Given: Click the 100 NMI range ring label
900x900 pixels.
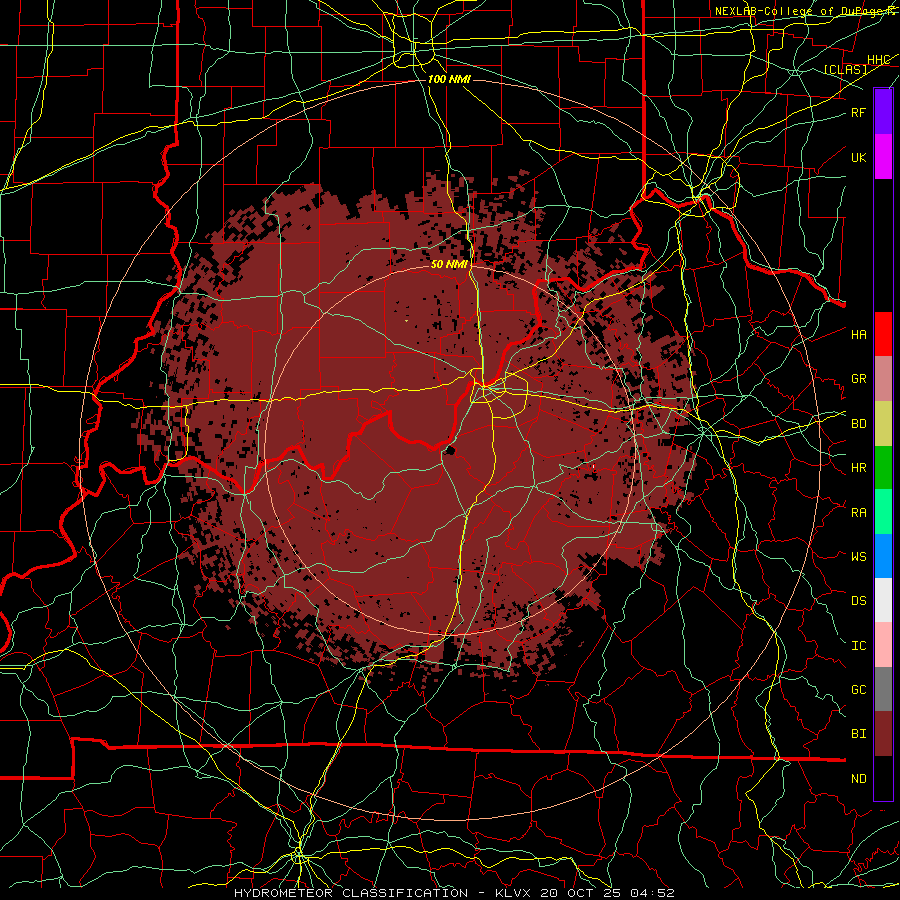Looking at the screenshot, I should pyautogui.click(x=449, y=79).
